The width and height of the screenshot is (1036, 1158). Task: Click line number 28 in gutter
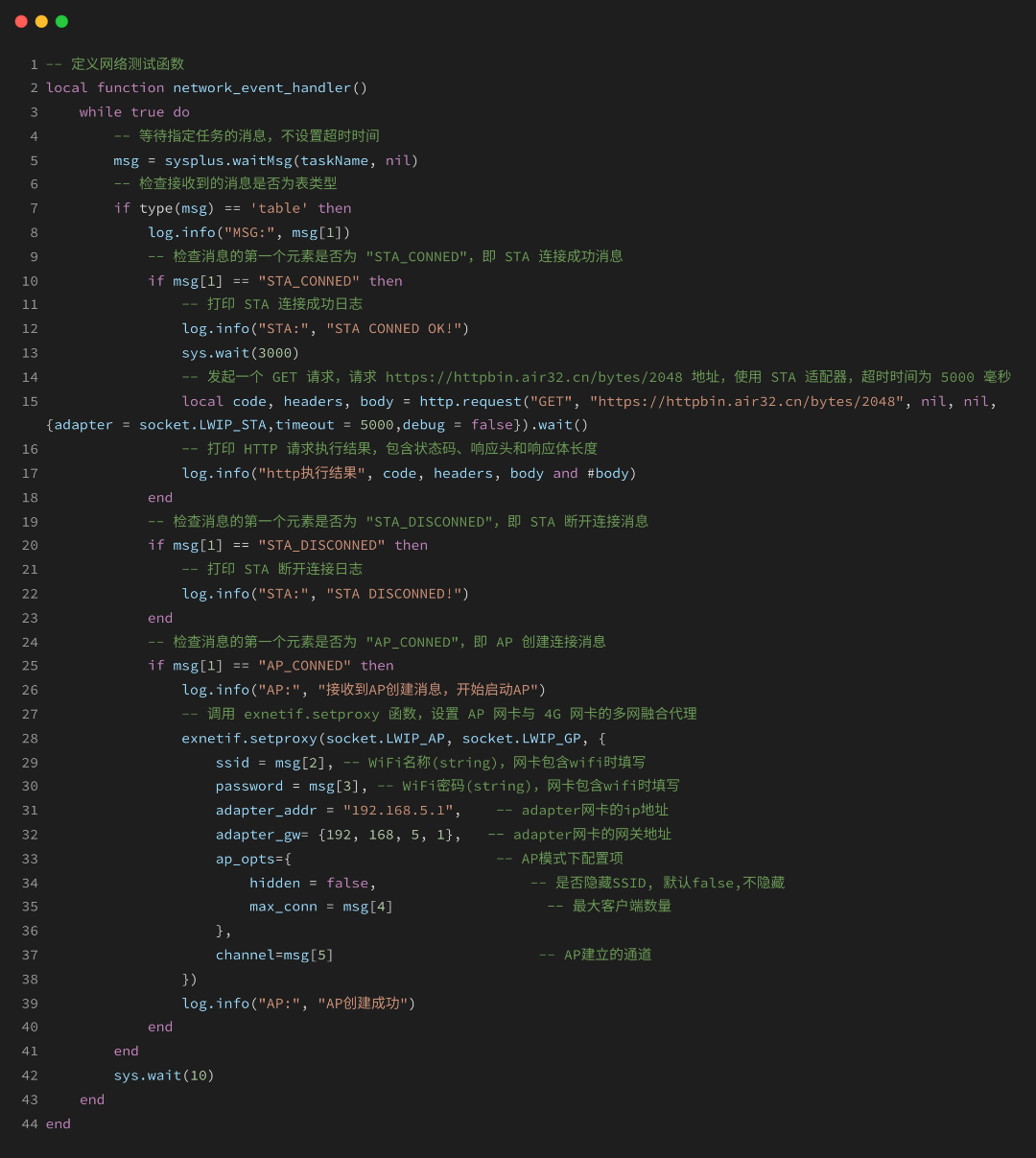pyautogui.click(x=30, y=738)
